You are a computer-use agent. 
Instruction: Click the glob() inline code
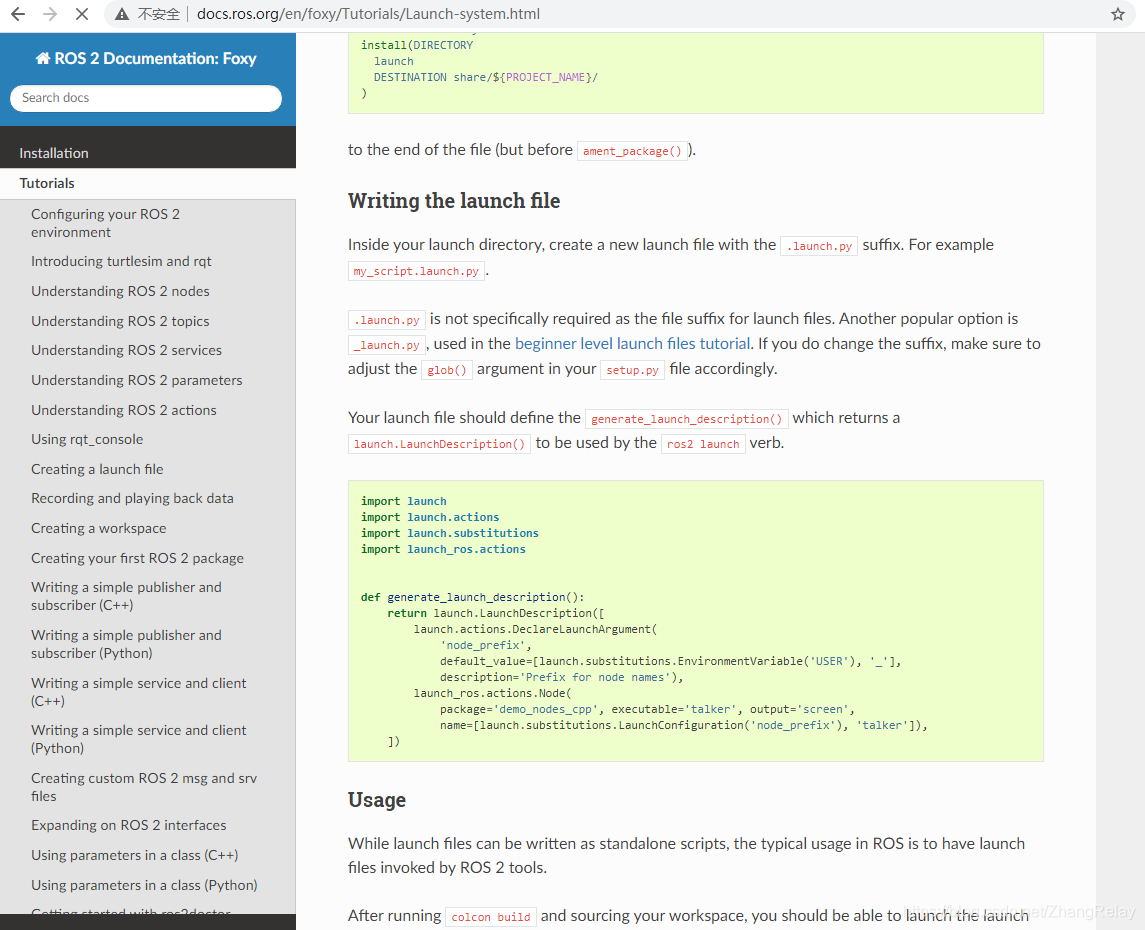(x=447, y=370)
